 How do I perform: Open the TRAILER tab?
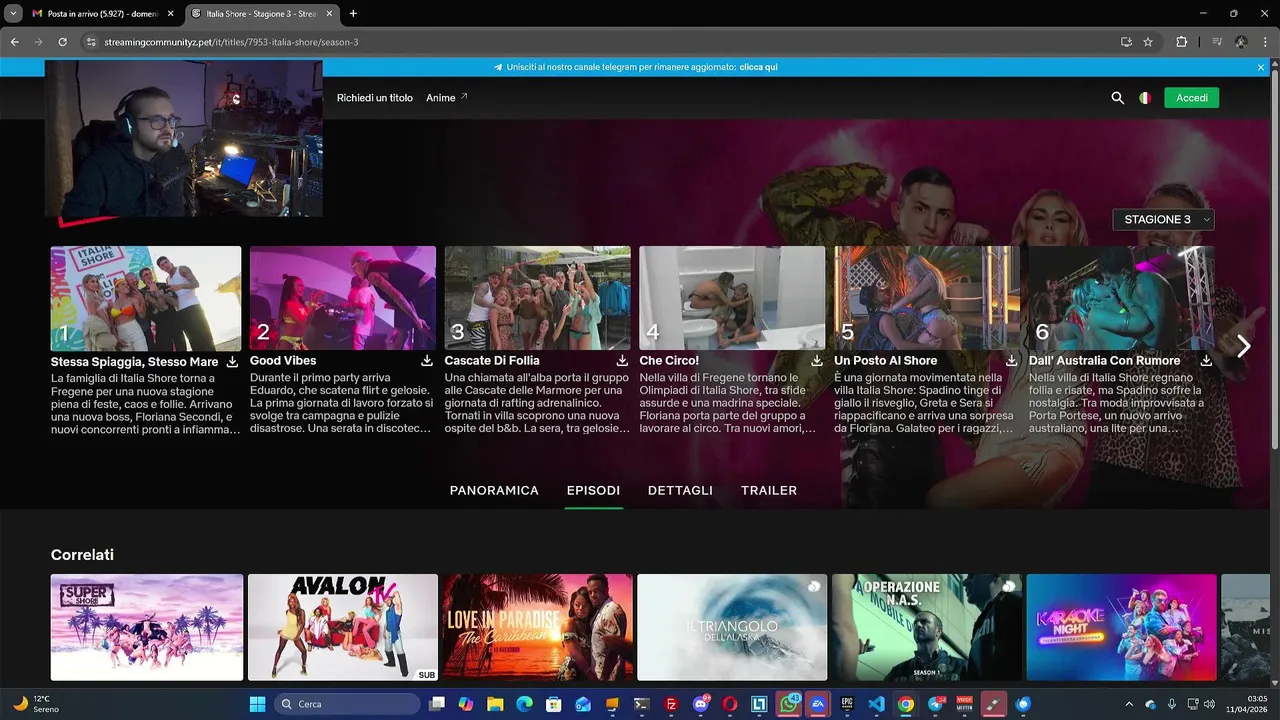769,490
